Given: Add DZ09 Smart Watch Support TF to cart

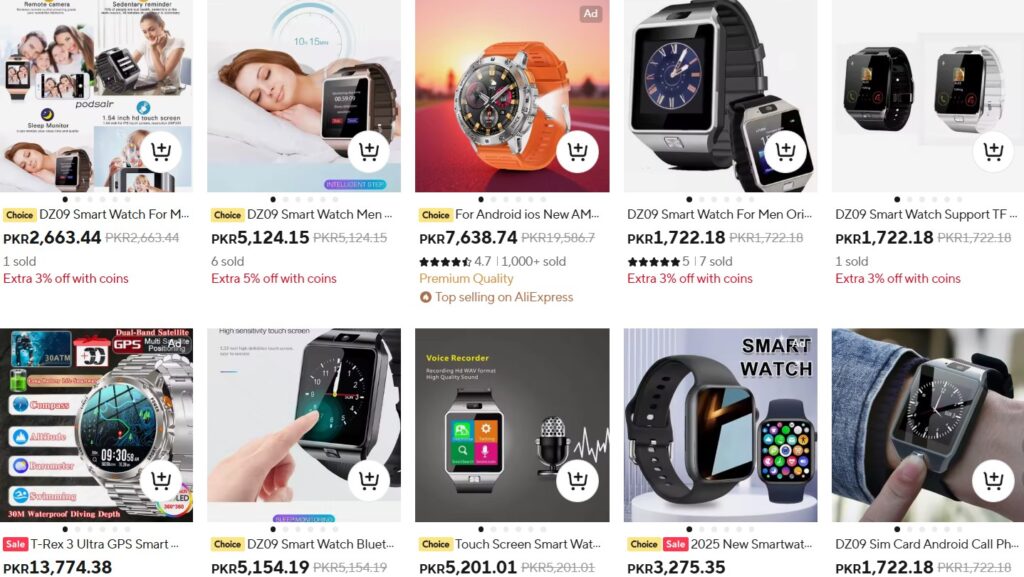Looking at the screenshot, I should point(993,151).
